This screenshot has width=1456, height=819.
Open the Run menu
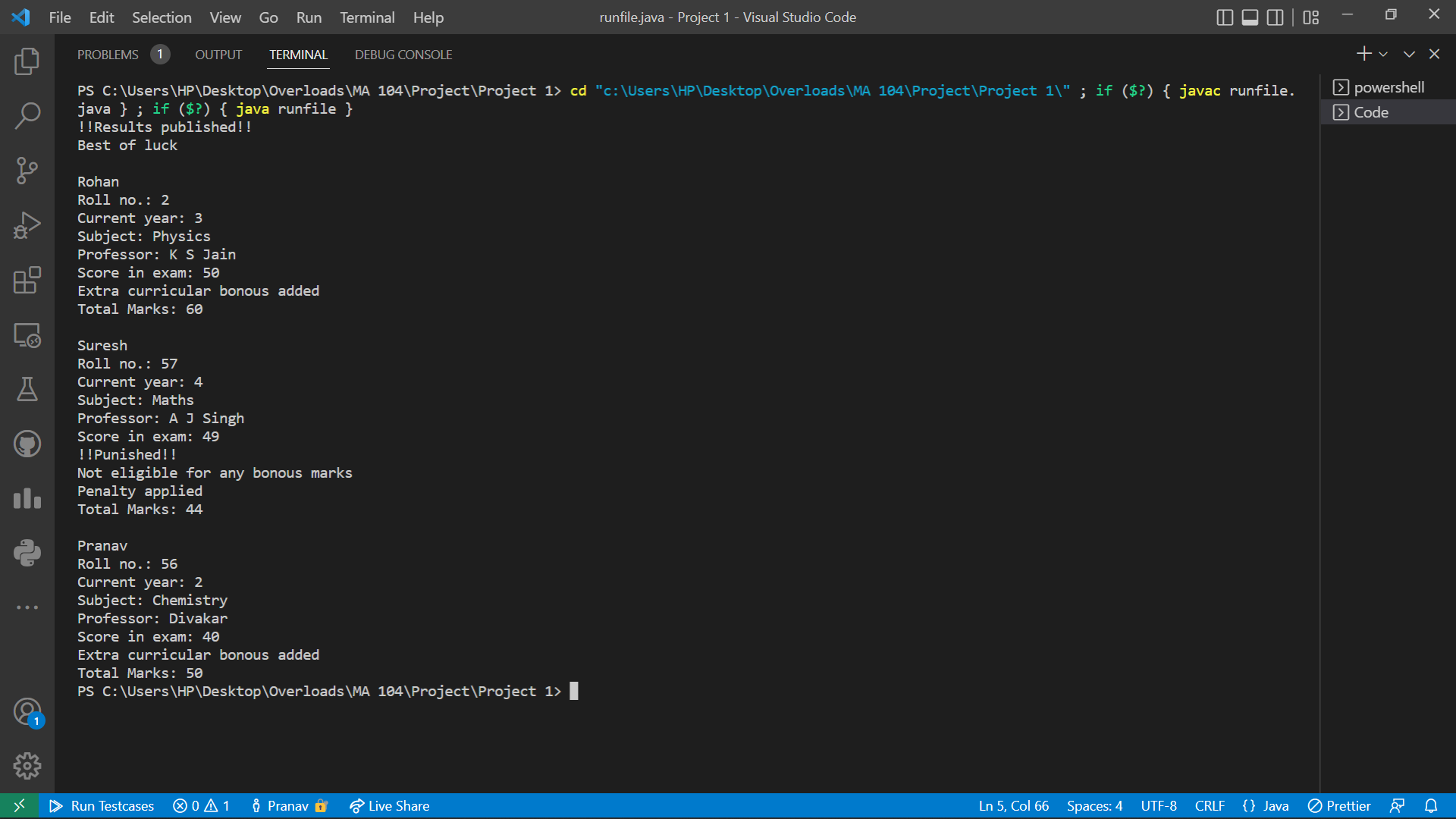[x=309, y=17]
